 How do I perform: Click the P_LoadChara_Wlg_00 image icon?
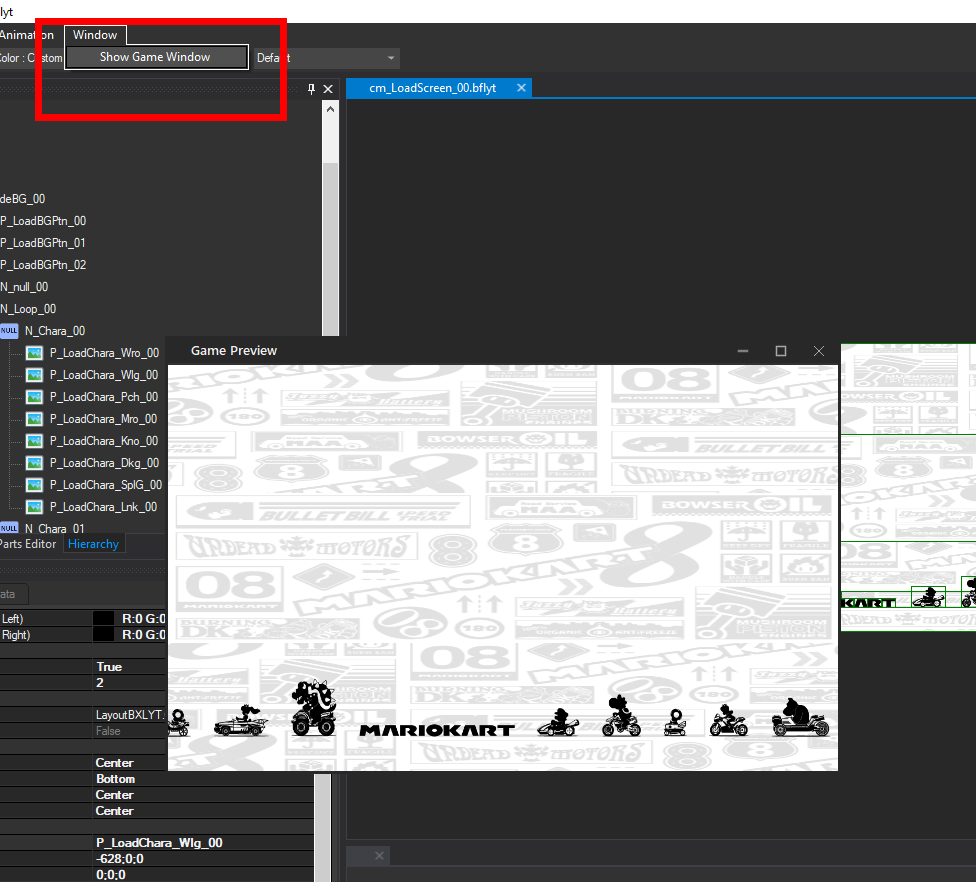[x=33, y=374]
